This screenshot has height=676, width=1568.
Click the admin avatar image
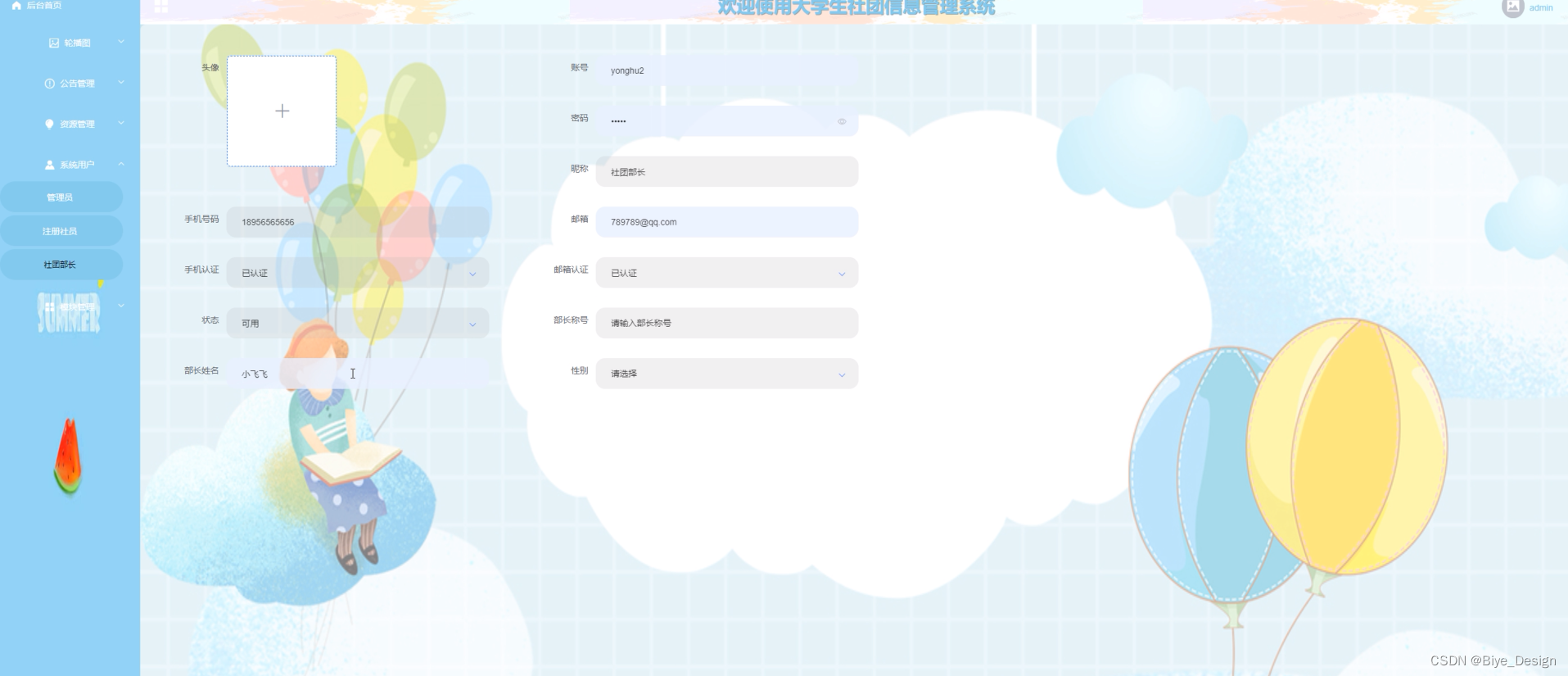1512,7
